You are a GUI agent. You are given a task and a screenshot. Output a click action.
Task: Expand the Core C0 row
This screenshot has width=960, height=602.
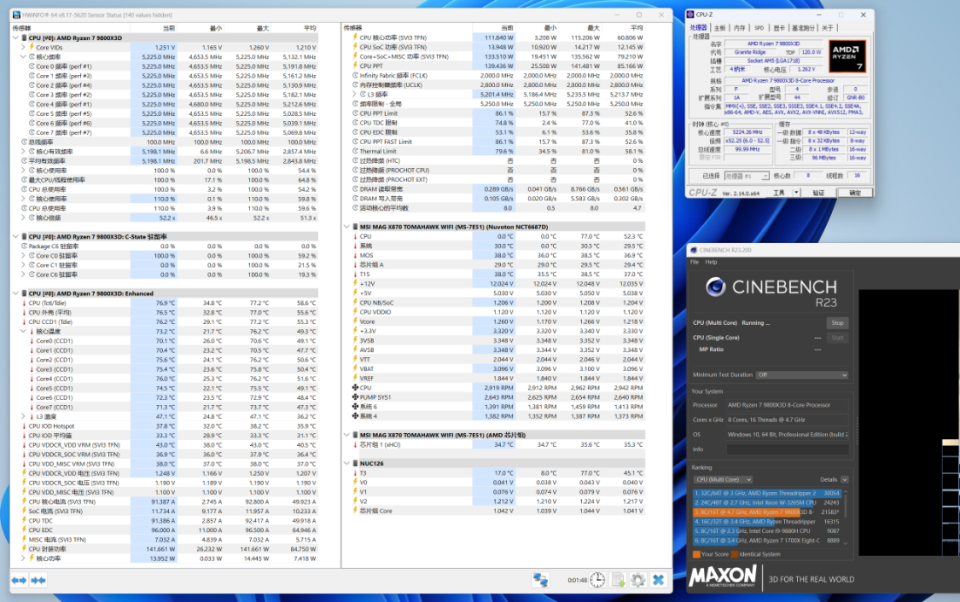click(23, 255)
